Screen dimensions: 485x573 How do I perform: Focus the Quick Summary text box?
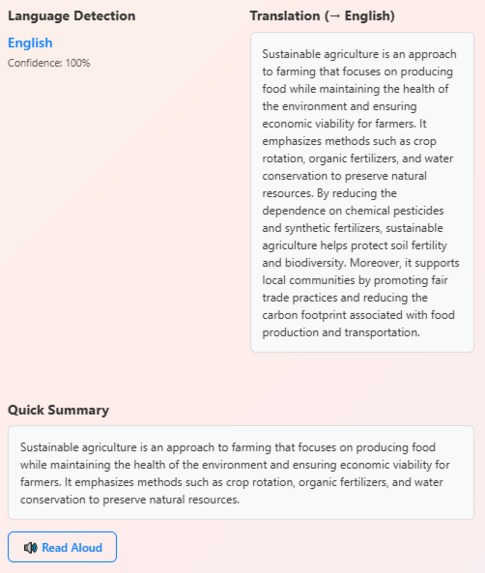(x=241, y=473)
